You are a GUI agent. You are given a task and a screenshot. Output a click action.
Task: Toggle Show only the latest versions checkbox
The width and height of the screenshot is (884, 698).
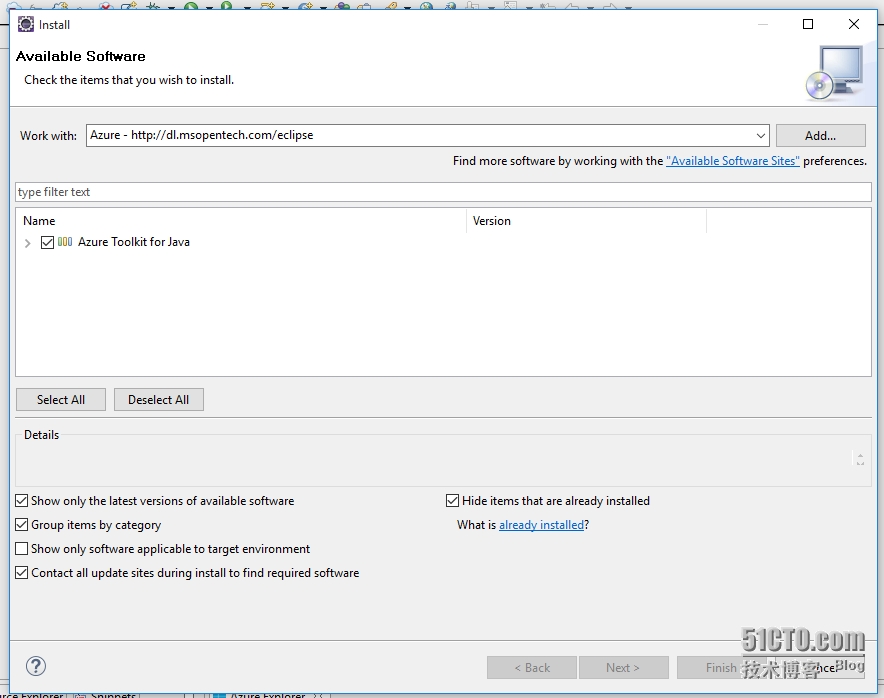tap(21, 501)
